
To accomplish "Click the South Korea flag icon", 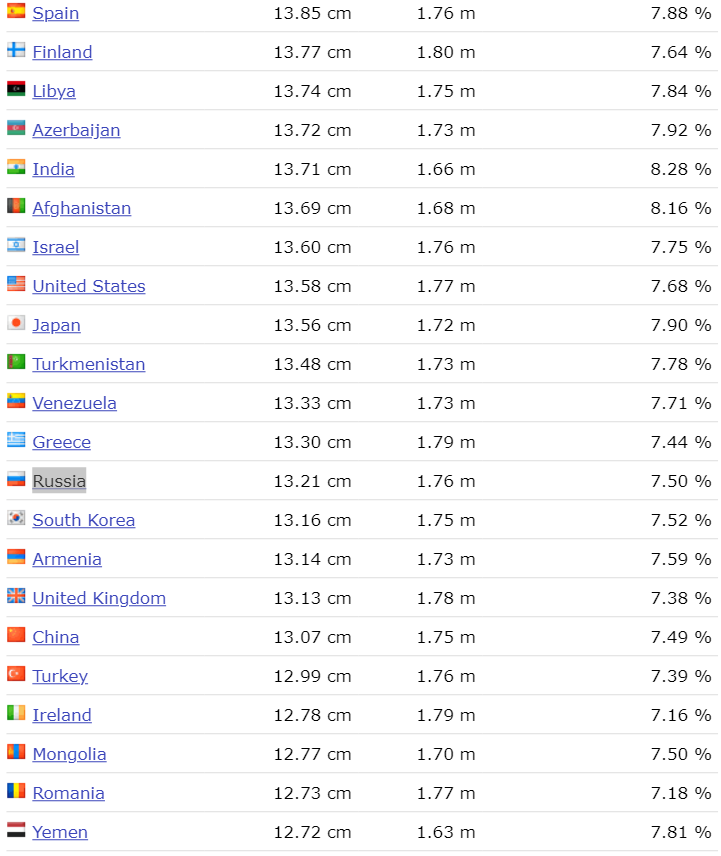I will coord(16,519).
